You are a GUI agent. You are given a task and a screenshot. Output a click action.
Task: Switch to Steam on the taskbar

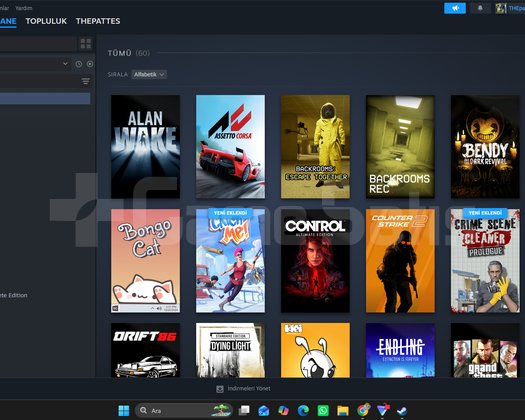coord(402,410)
